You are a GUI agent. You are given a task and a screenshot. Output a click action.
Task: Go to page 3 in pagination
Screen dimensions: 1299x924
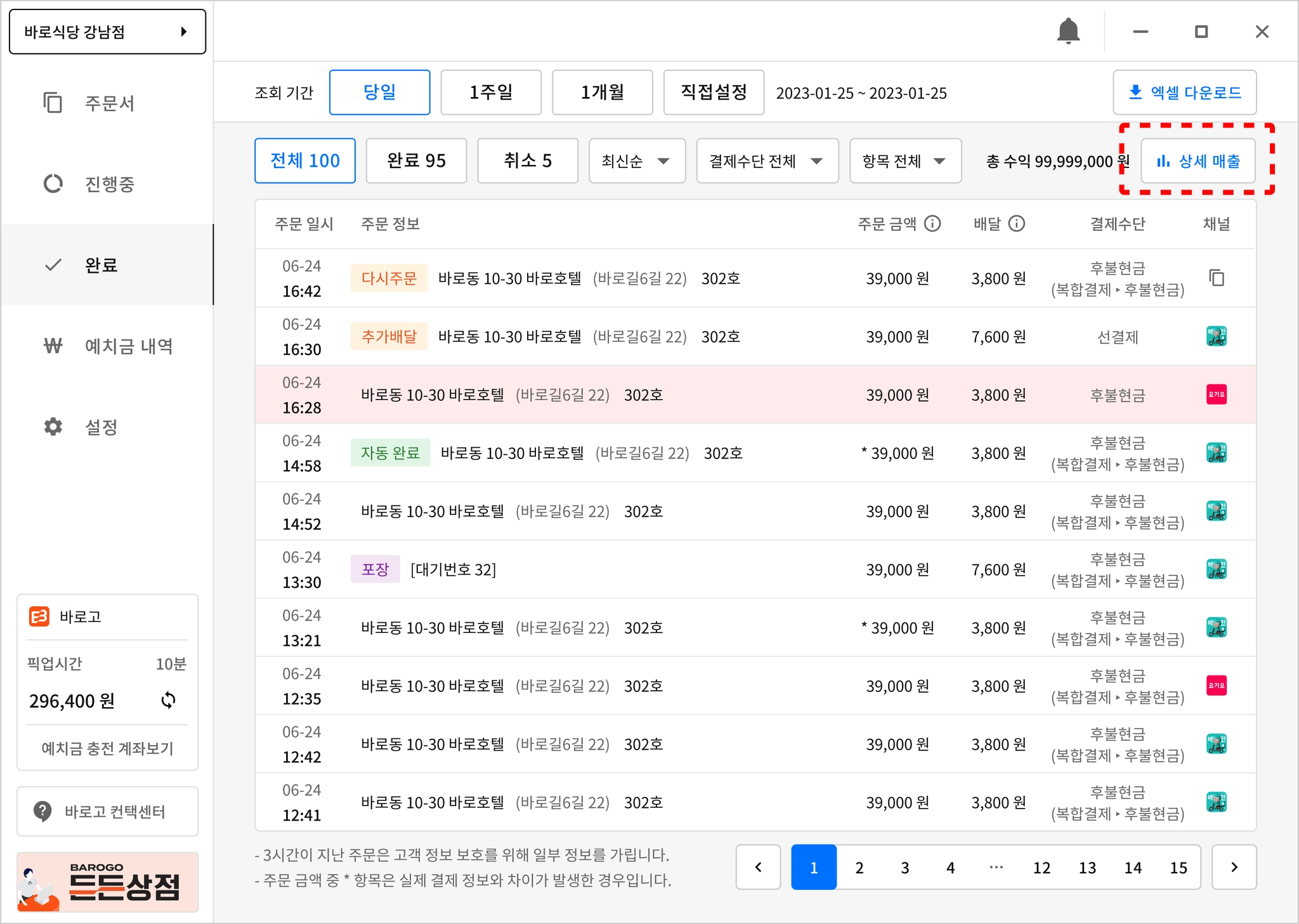tap(904, 868)
